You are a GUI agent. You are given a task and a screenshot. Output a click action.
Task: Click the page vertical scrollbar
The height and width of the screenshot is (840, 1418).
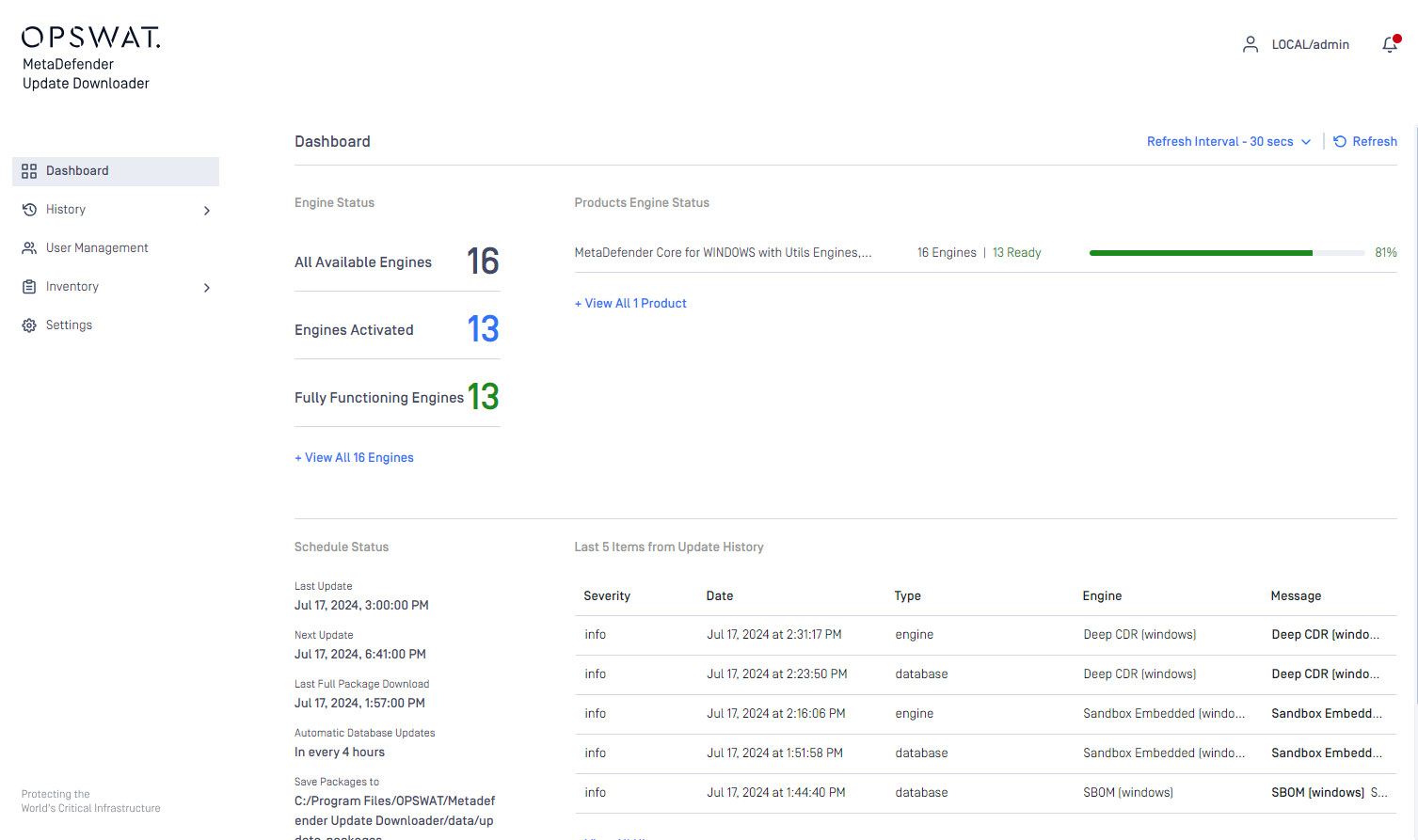coord(1414,414)
